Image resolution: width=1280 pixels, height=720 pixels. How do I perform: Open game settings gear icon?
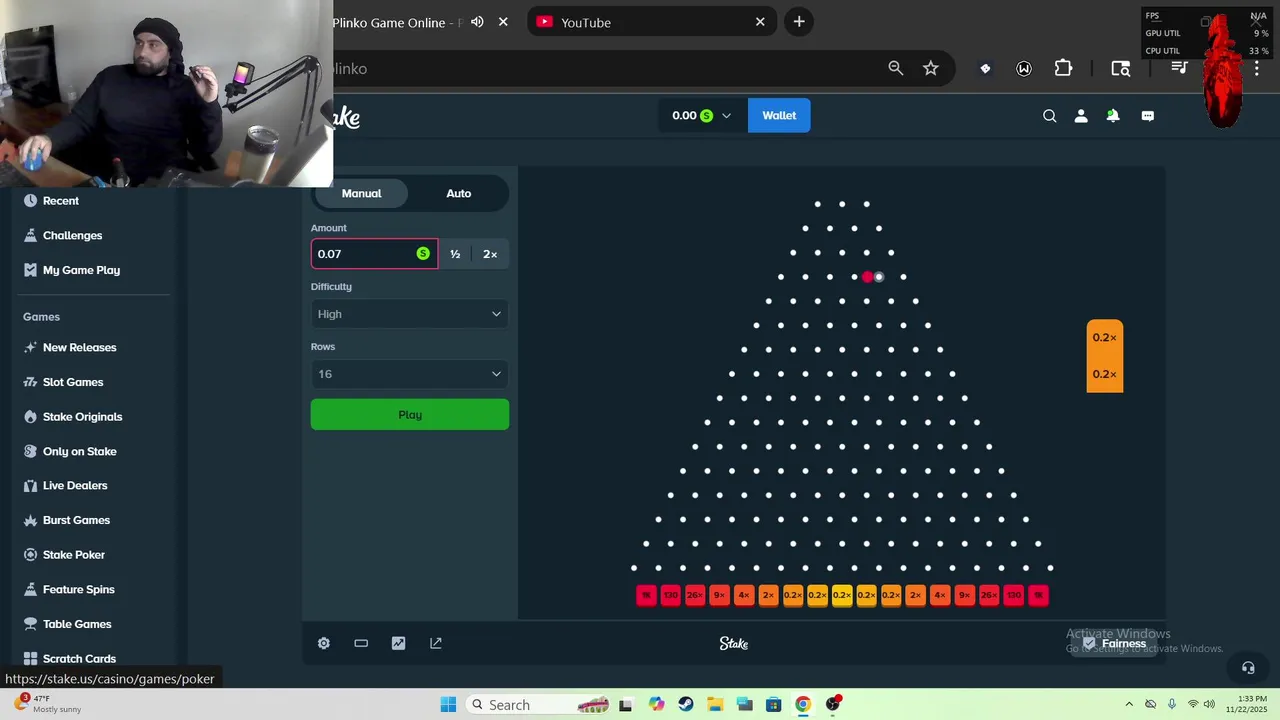(x=324, y=643)
